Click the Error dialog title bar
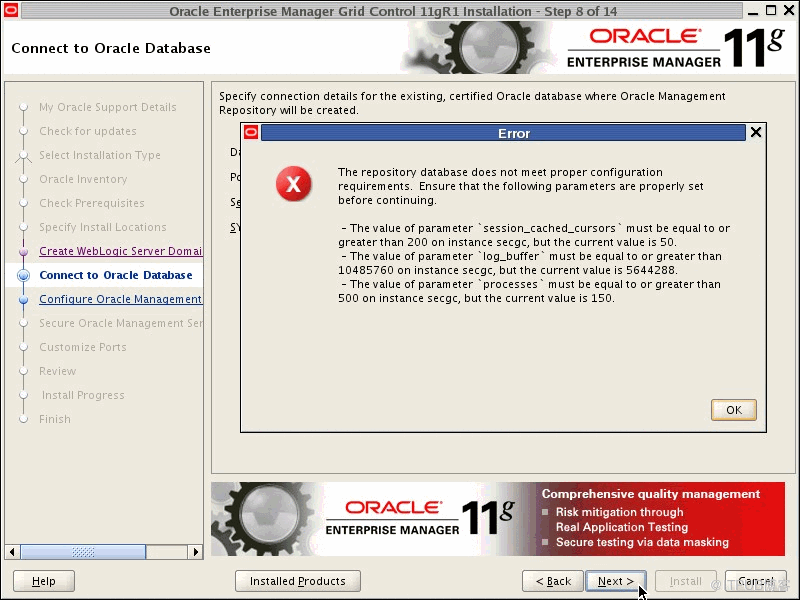This screenshot has width=800, height=600. (x=503, y=133)
